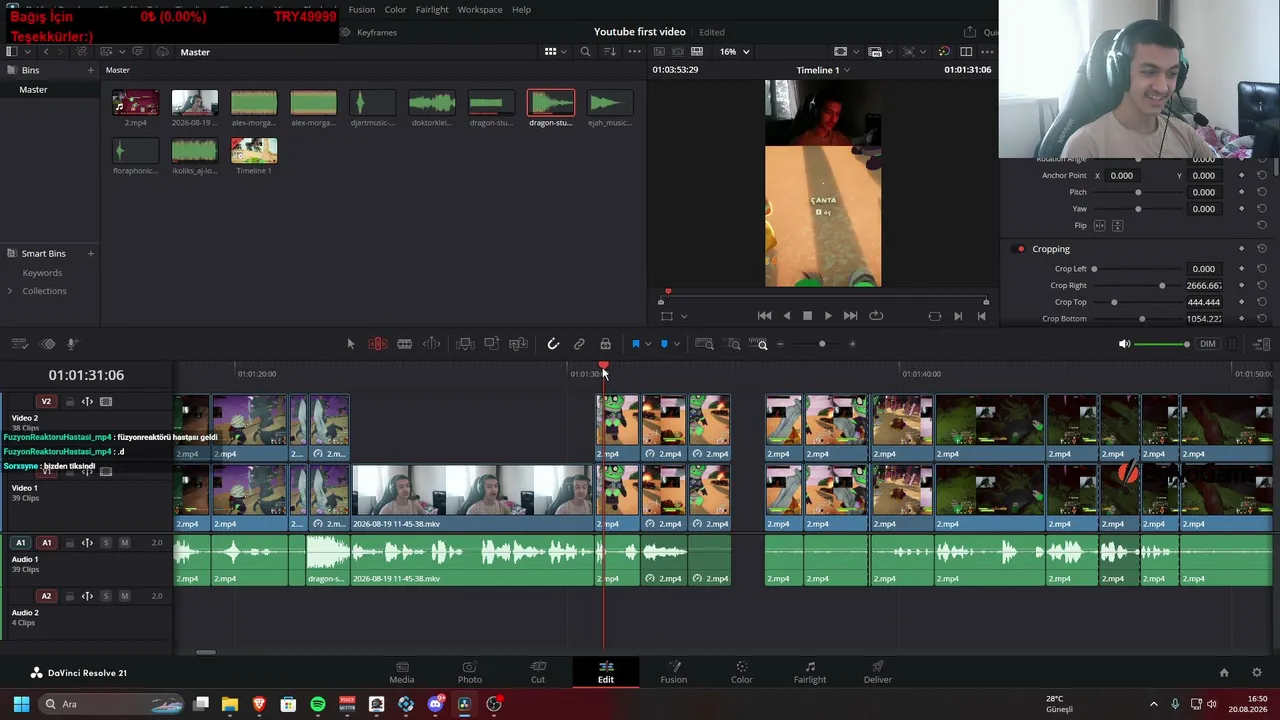Click the Overwrite Clip edit icon
1280x720 pixels.
[492, 344]
